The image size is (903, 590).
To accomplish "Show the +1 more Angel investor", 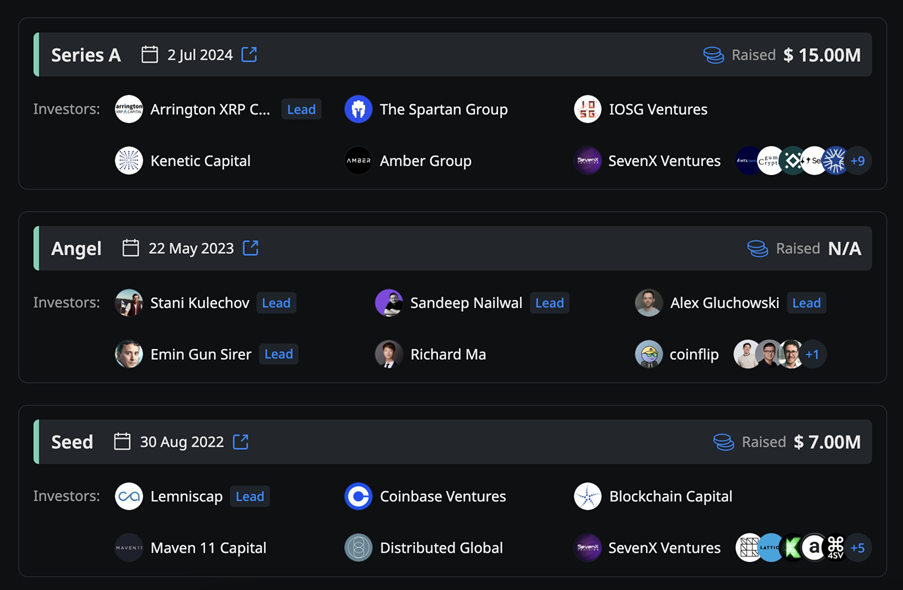I will point(812,354).
